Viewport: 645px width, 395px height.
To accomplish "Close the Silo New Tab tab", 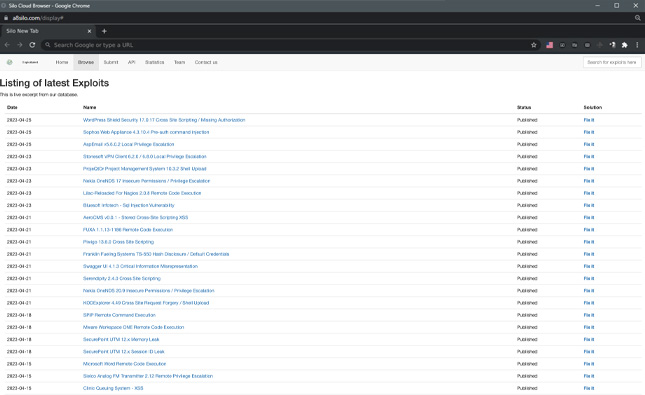I will pos(89,31).
